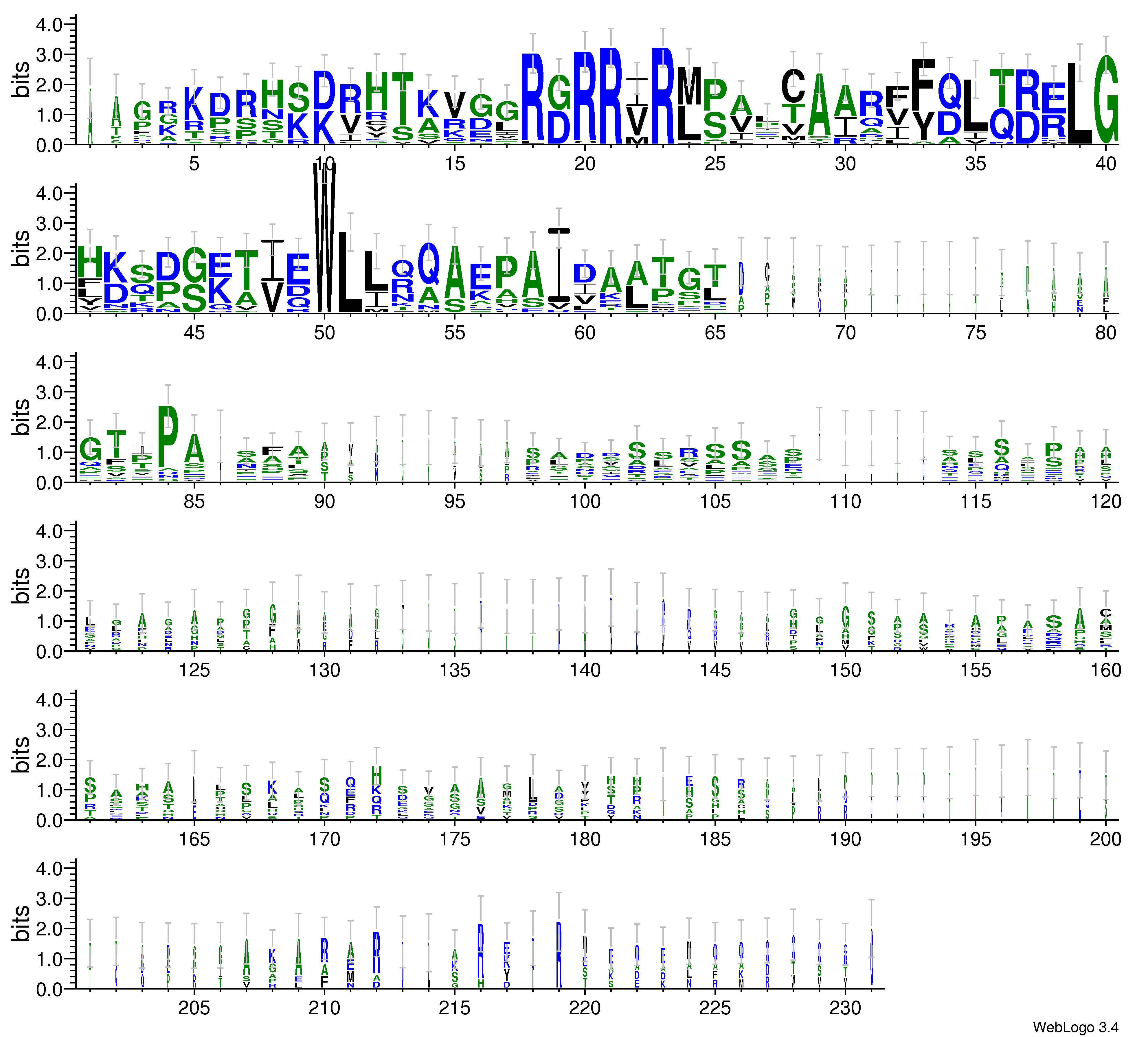The height and width of the screenshot is (1037, 1148).
Task: Click the black C letter at position 28
Action: (793, 85)
